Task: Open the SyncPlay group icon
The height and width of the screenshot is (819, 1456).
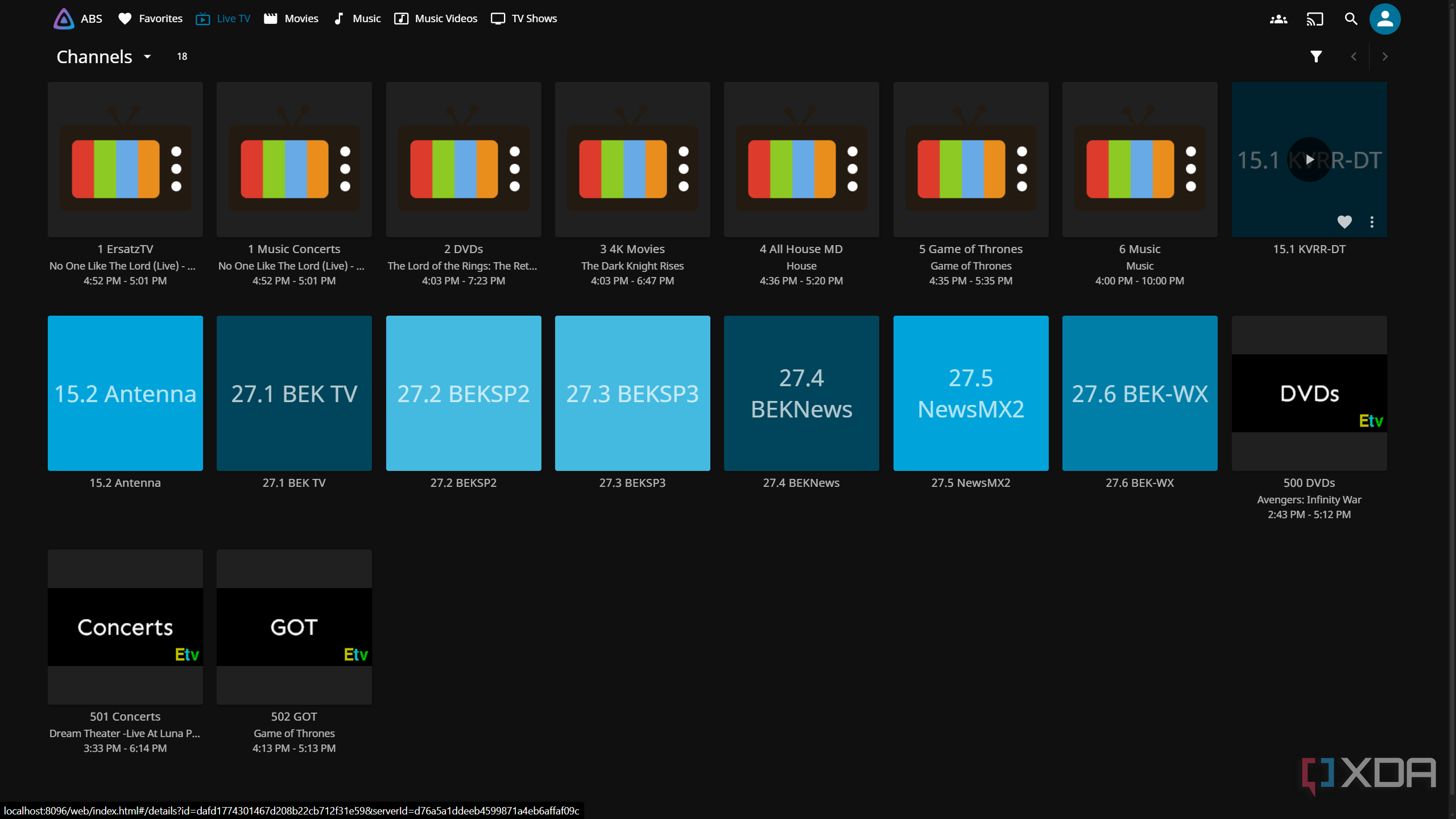Action: pyautogui.click(x=1279, y=19)
